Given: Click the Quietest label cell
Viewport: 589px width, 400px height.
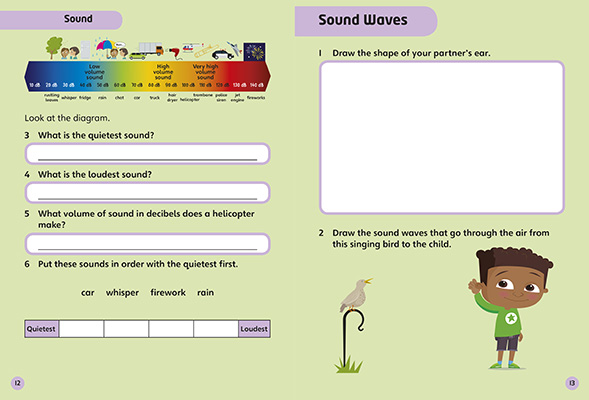Looking at the screenshot, I should pyautogui.click(x=41, y=329).
